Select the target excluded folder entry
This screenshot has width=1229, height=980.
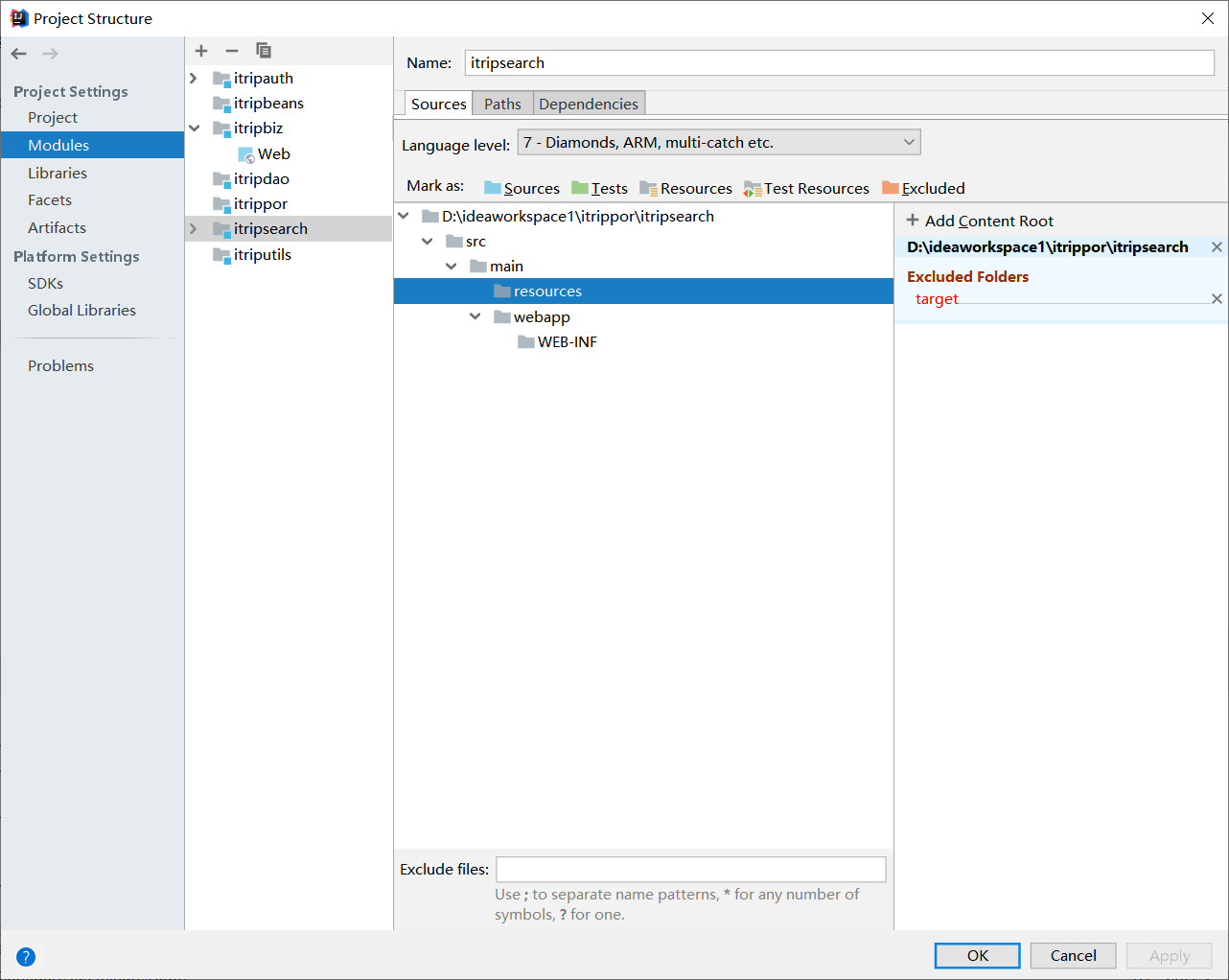pyautogui.click(x=937, y=299)
